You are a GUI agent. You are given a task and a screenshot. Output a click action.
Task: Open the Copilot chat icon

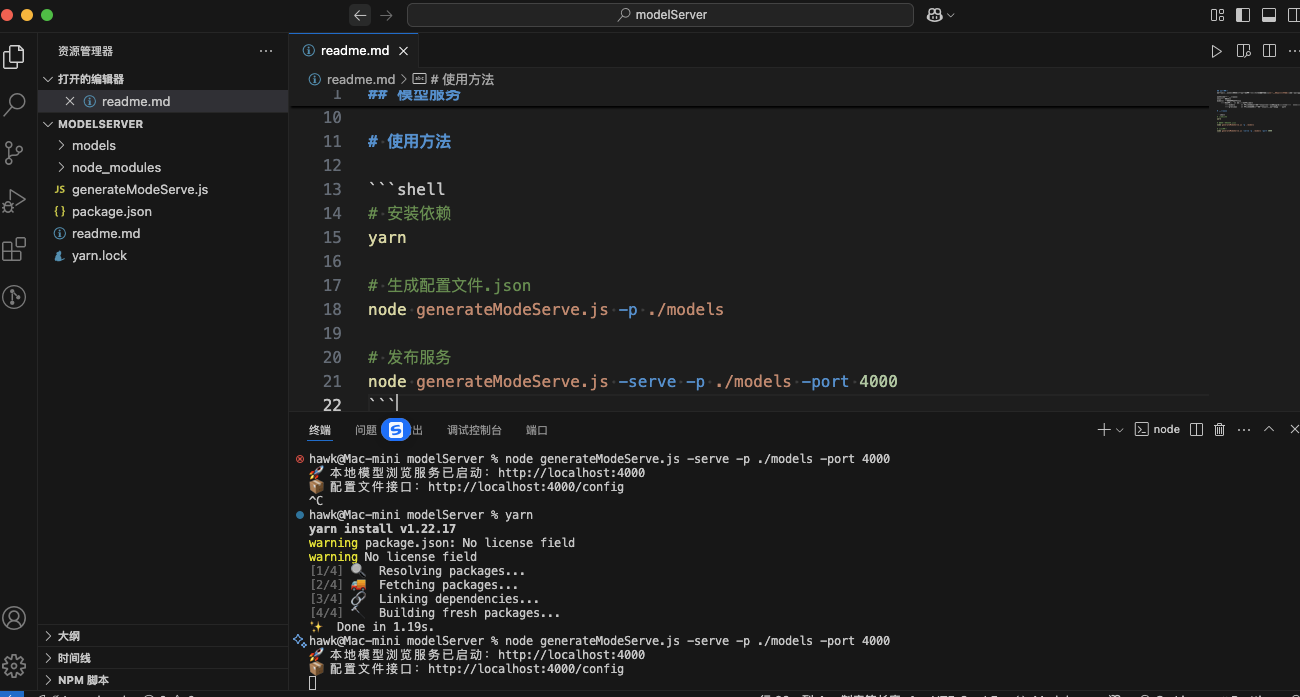coord(934,15)
